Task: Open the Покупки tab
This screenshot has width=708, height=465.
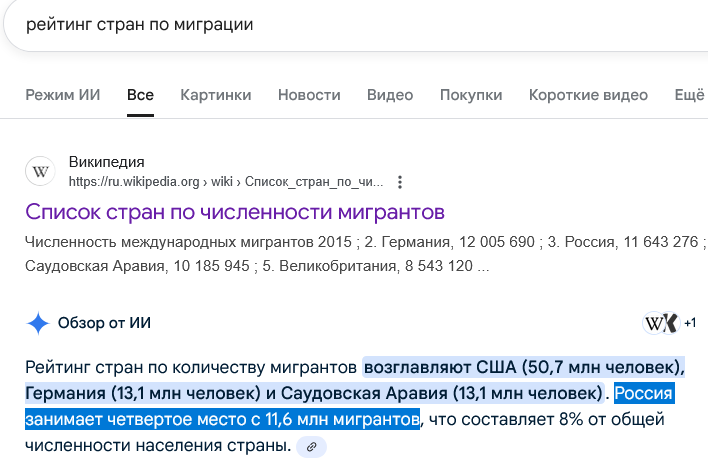Action: (470, 95)
